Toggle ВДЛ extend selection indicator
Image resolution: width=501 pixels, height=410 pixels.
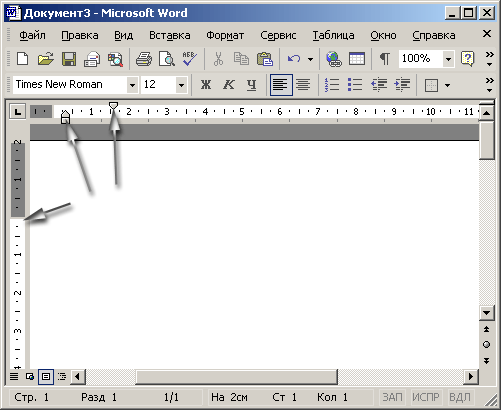pyautogui.click(x=460, y=397)
